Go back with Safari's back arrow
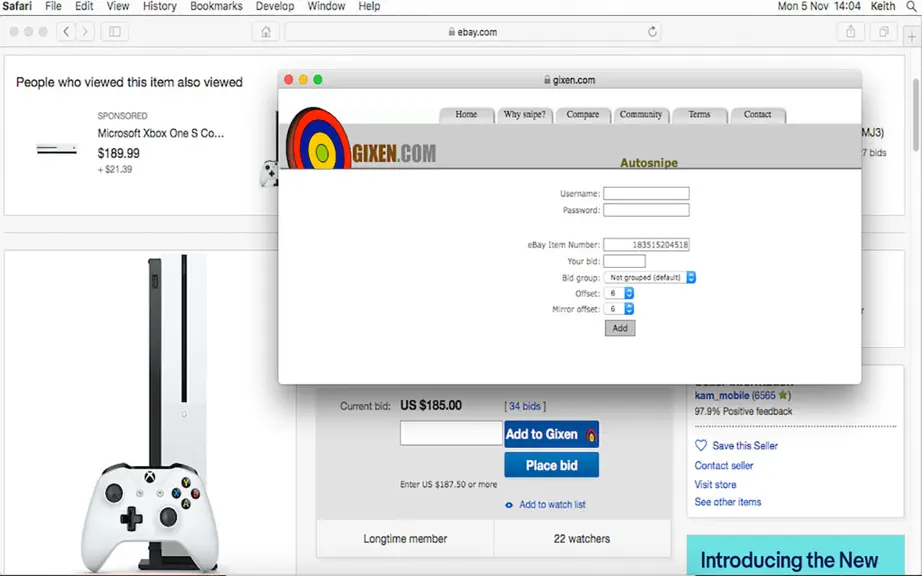The height and width of the screenshot is (576, 922). pos(66,32)
